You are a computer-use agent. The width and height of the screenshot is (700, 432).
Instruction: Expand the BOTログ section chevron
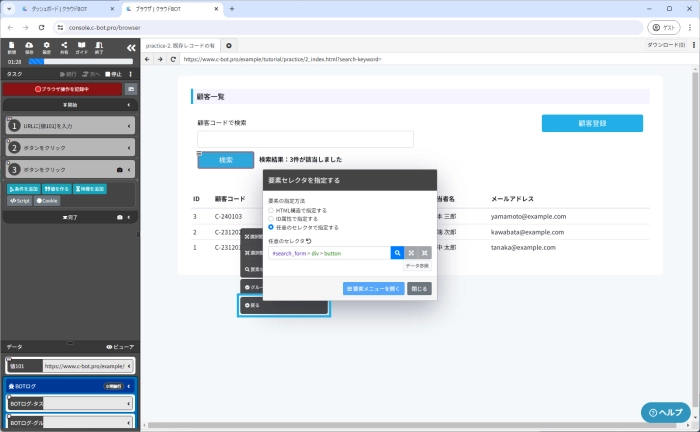point(130,385)
